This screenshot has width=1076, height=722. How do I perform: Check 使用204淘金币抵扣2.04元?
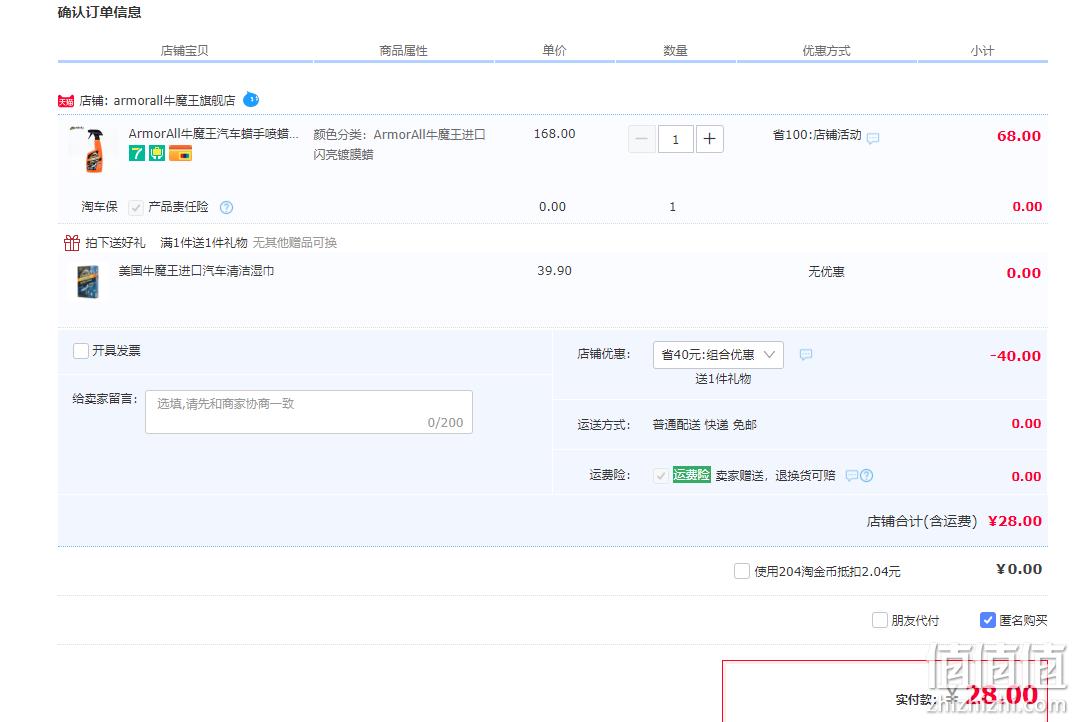[742, 571]
